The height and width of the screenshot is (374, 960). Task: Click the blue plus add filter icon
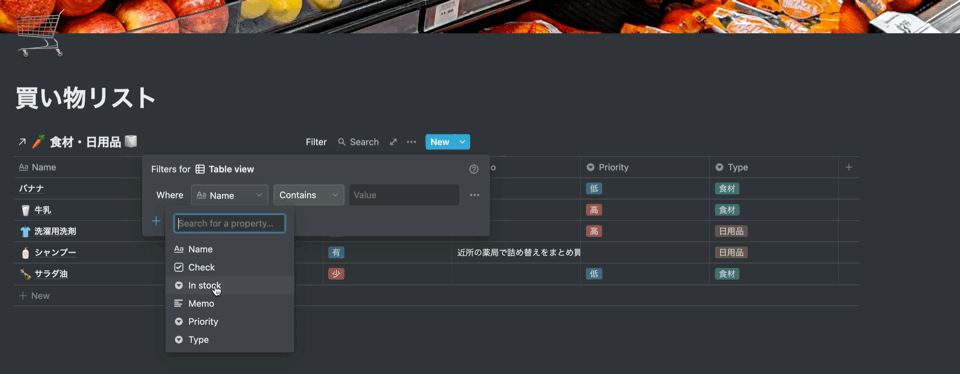156,221
